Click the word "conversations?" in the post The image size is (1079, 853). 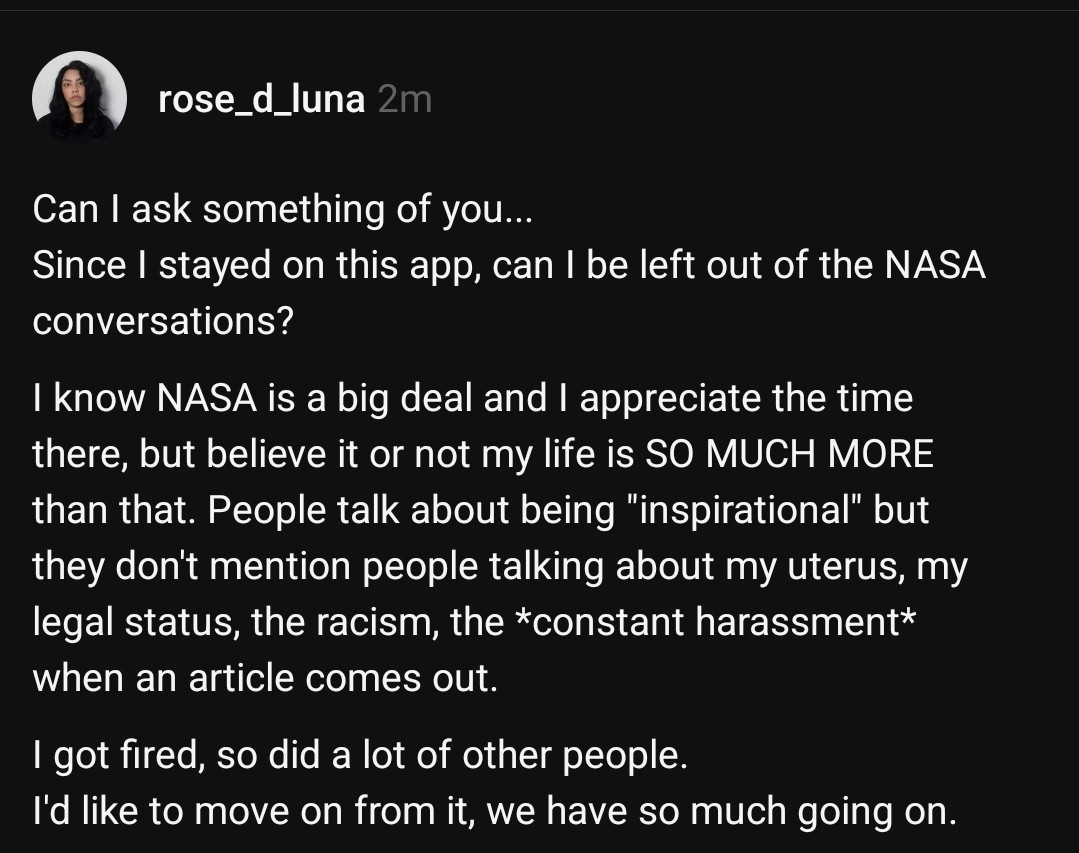163,321
